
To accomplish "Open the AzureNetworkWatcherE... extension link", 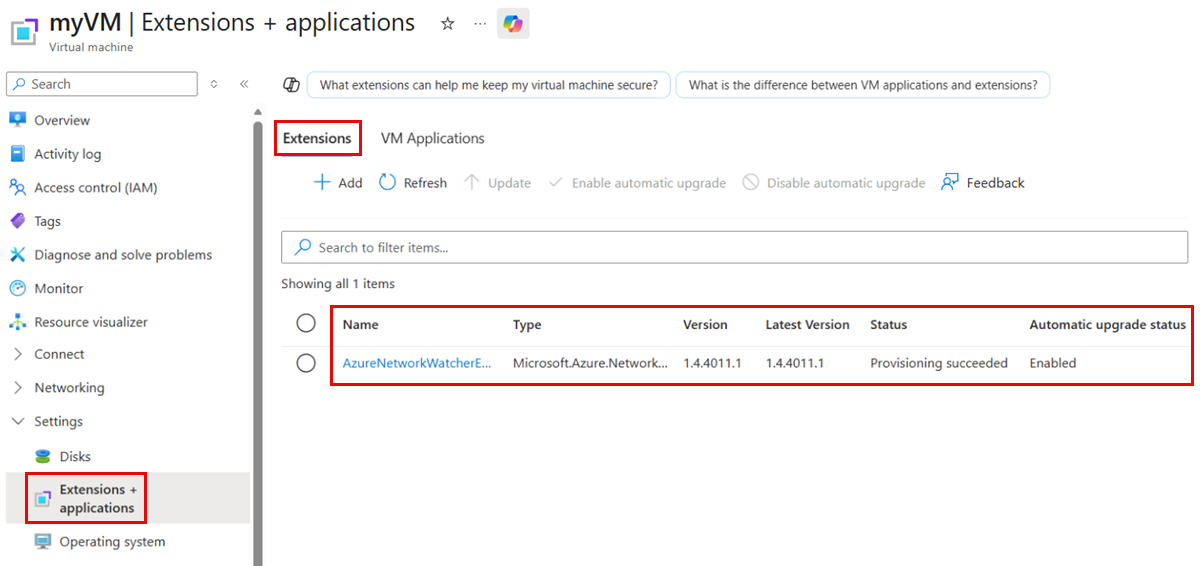I will pyautogui.click(x=417, y=363).
